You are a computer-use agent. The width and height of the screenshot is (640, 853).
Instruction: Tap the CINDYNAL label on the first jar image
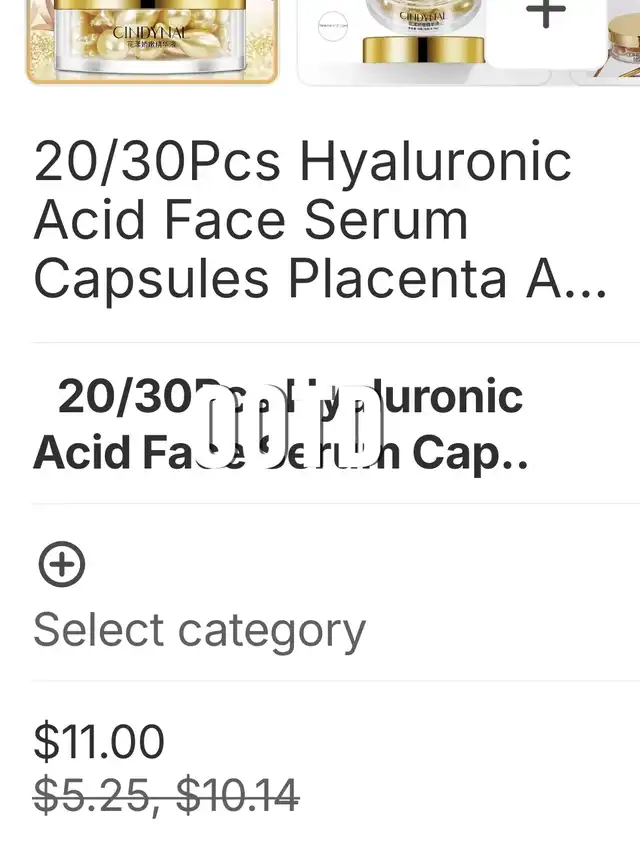pos(150,33)
